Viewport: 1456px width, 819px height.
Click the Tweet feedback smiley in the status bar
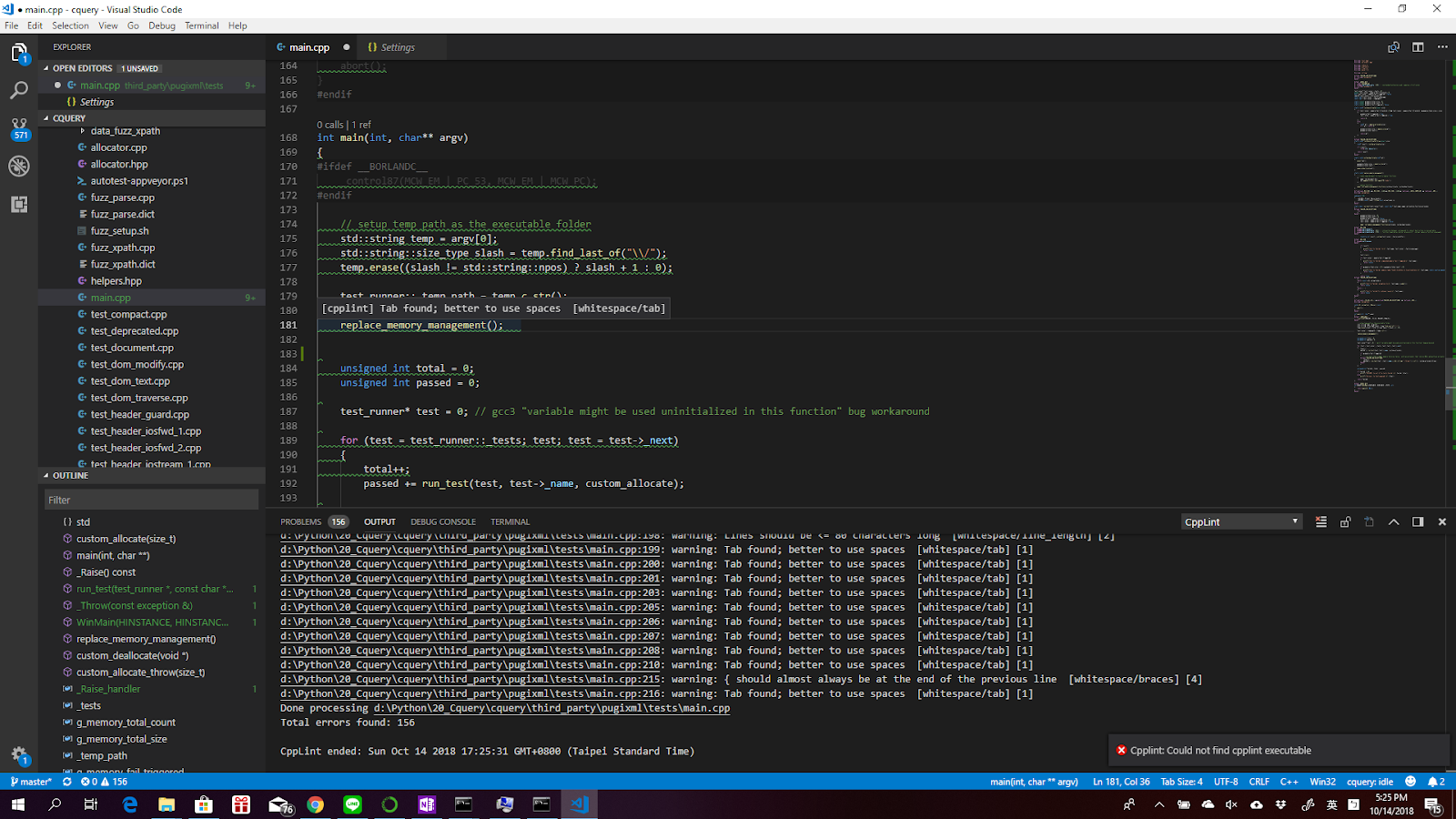(1409, 781)
